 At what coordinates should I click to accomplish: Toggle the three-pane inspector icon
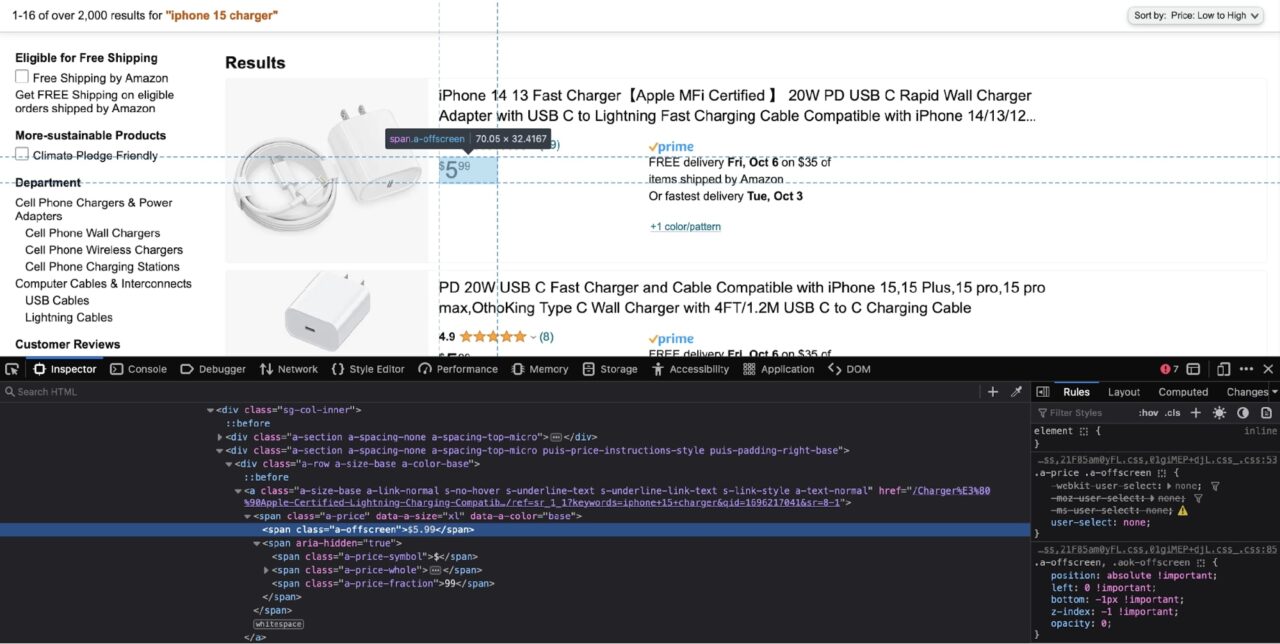1042,392
